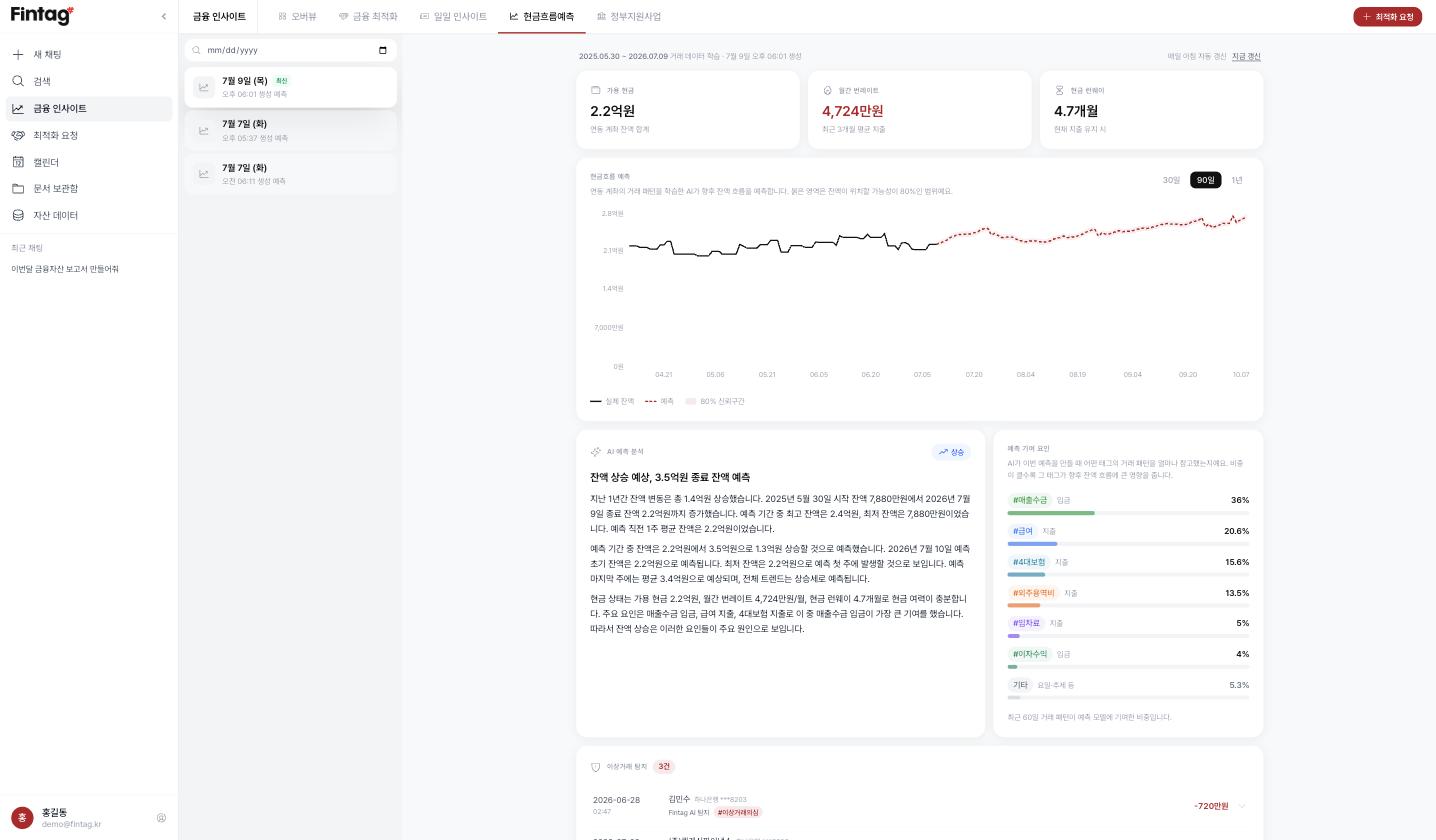Click the #외주용역비 tag

tap(1033, 593)
